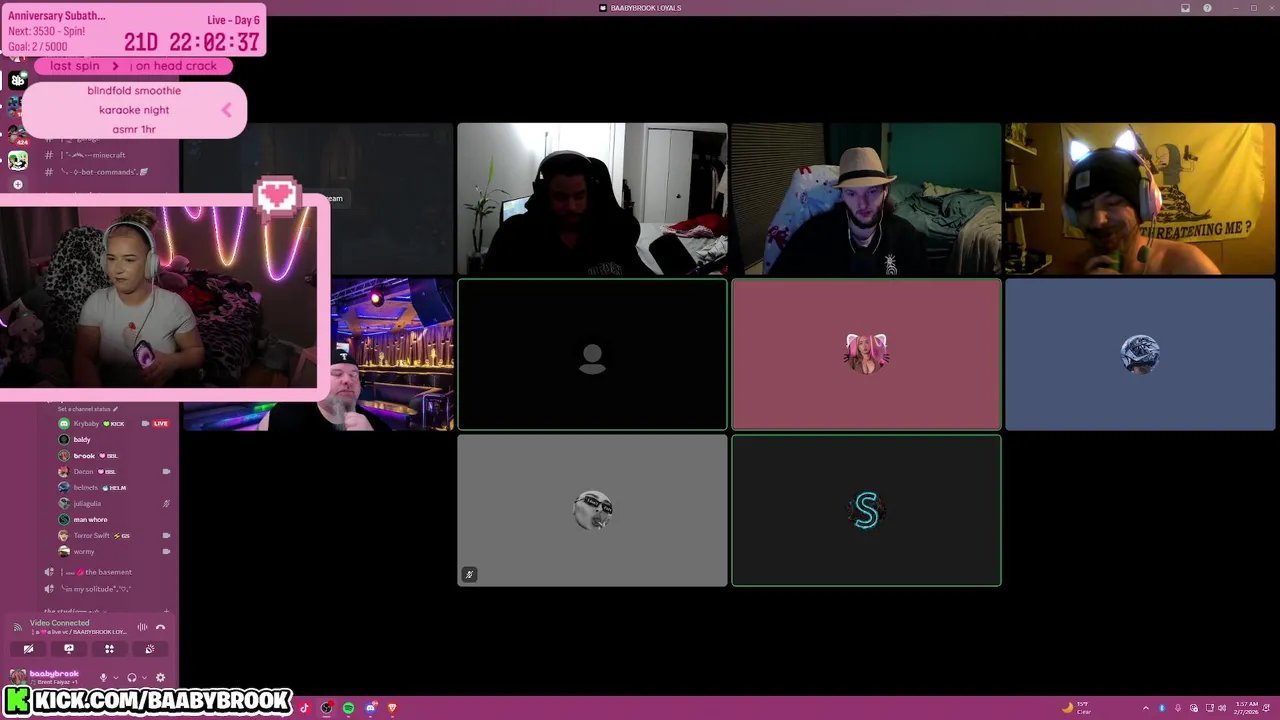
Task: Open Discord help icon in title bar
Action: tap(1207, 8)
